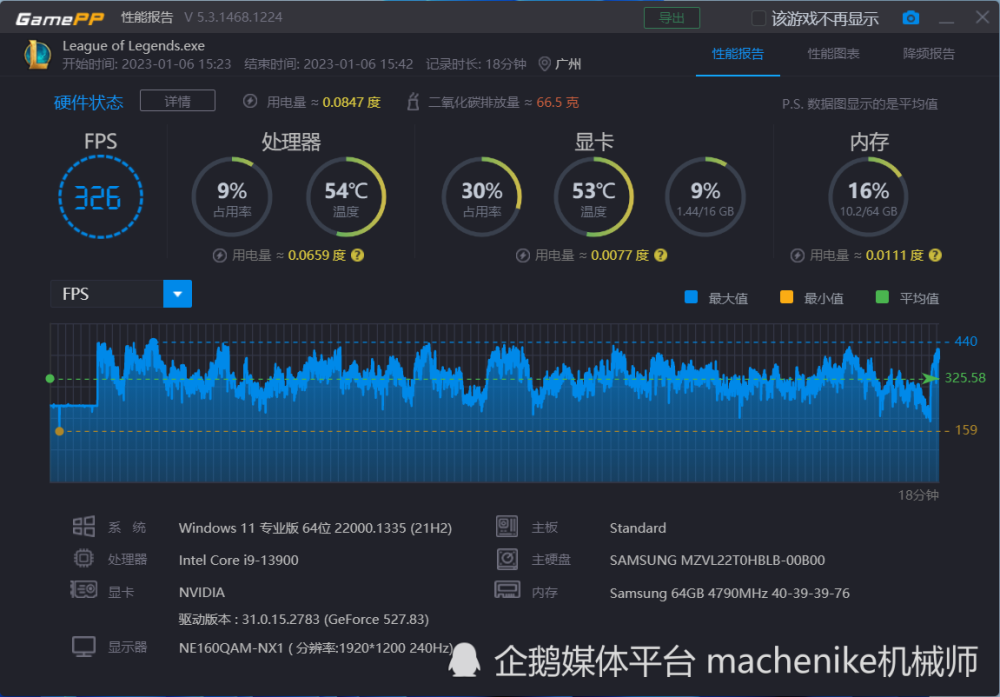Click the Windows system icon

[x=84, y=527]
